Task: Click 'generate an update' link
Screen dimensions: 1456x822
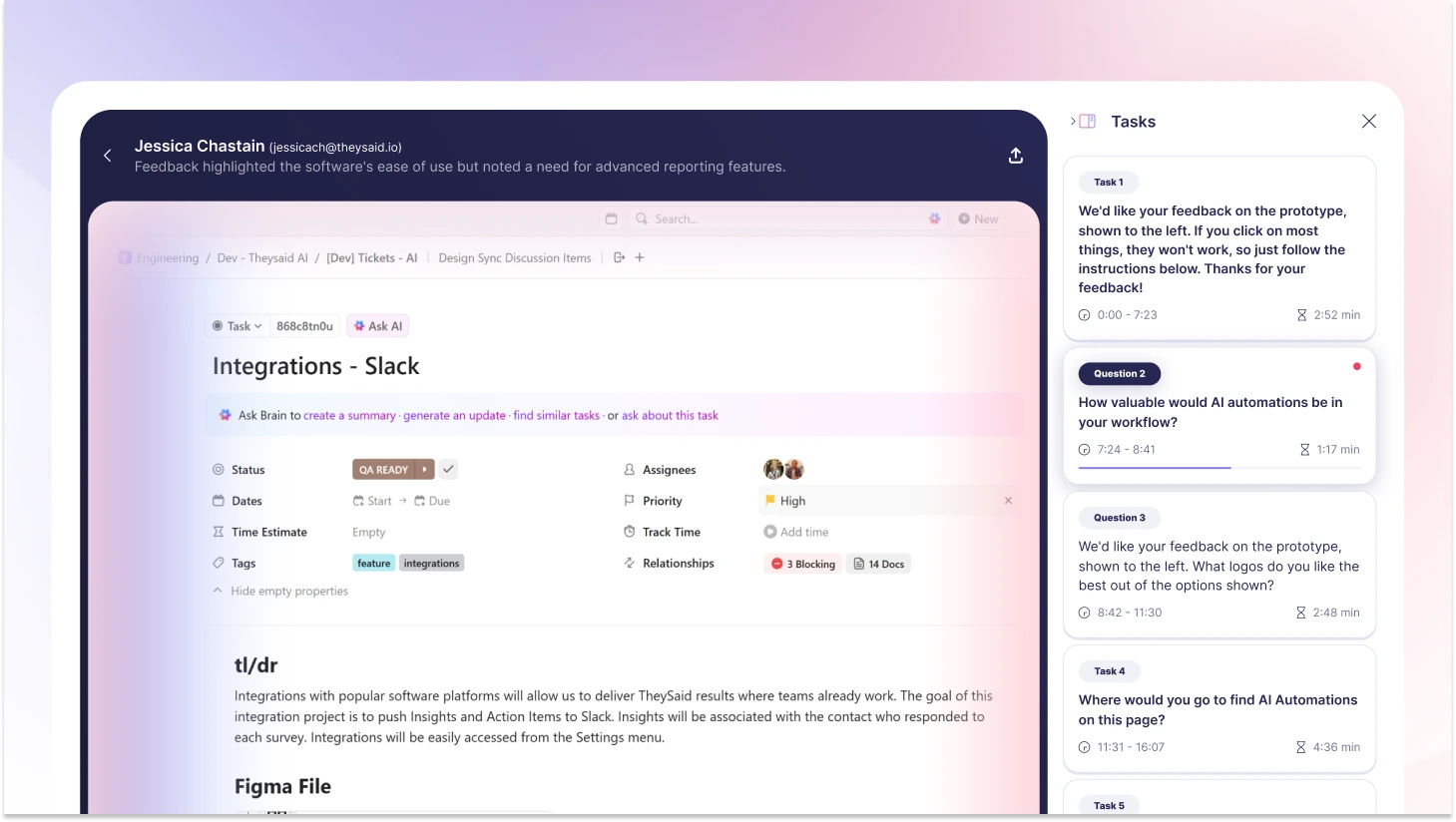Action: tap(454, 415)
